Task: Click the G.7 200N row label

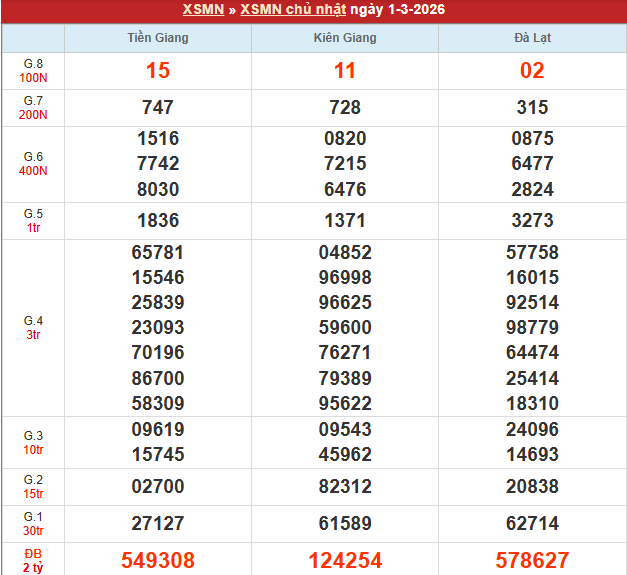Action: coord(33,108)
